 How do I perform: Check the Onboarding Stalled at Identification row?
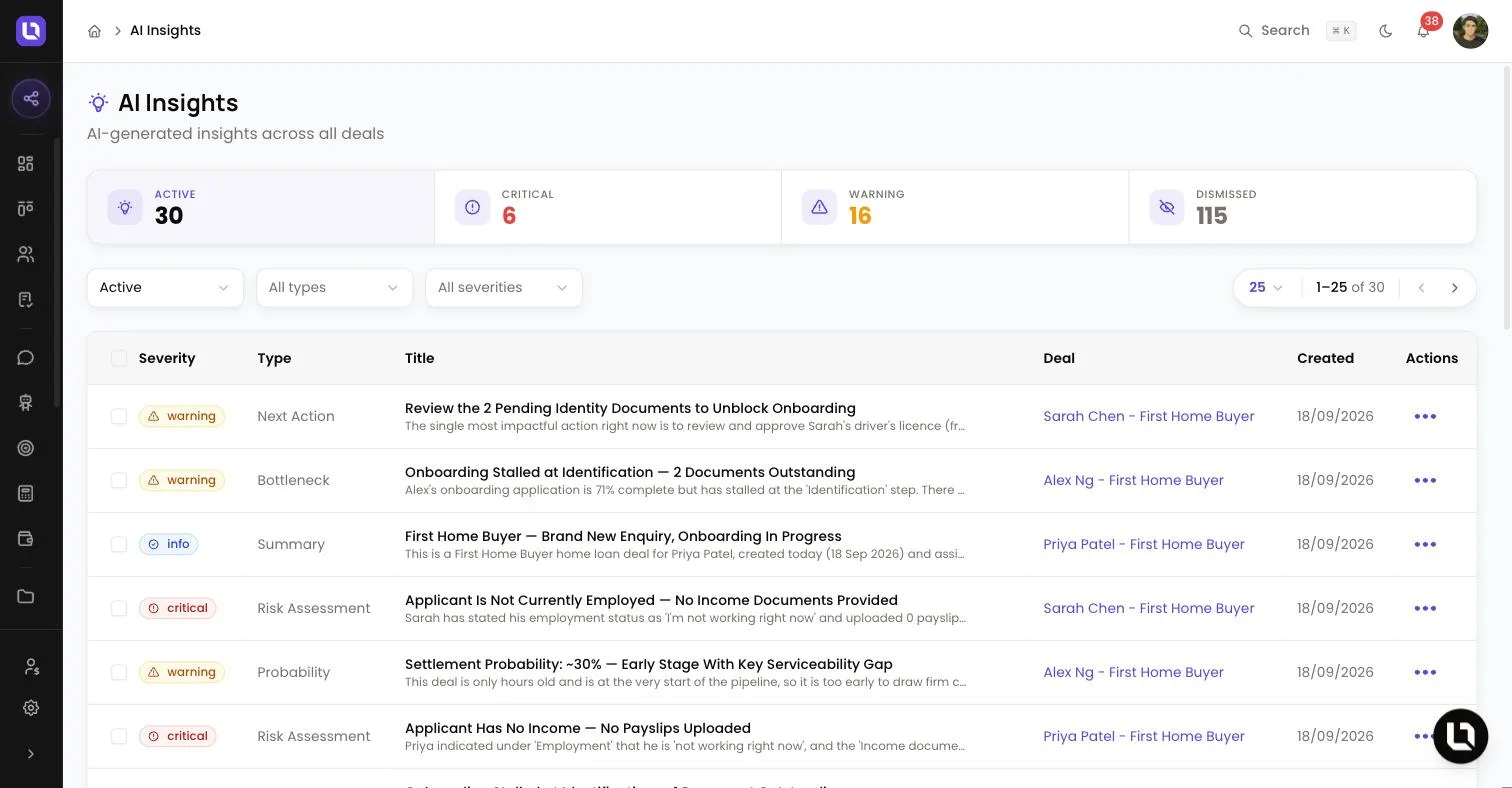[x=119, y=480]
